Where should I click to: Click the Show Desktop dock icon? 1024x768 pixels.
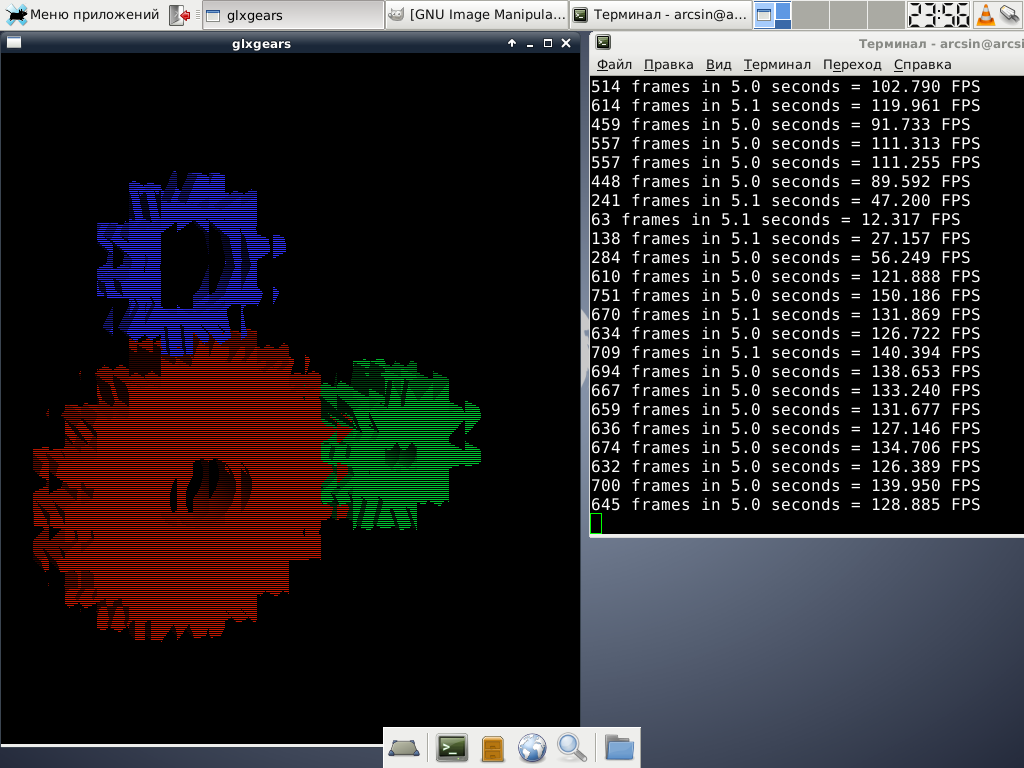[x=404, y=748]
